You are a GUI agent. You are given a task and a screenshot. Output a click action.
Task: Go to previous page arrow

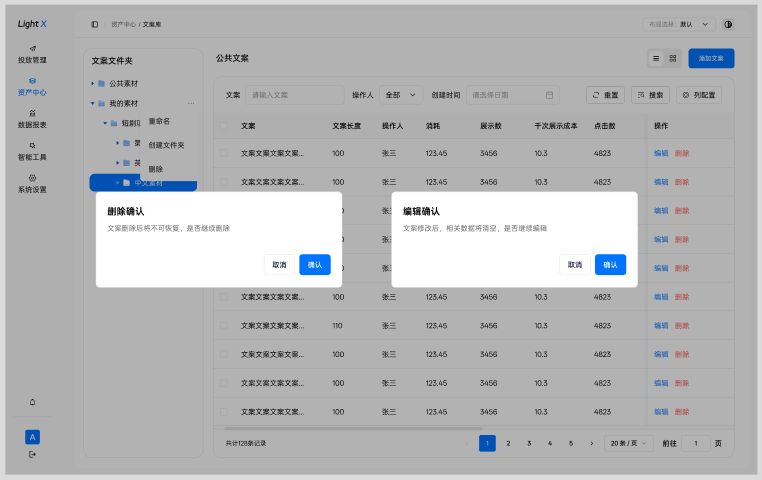[467, 443]
